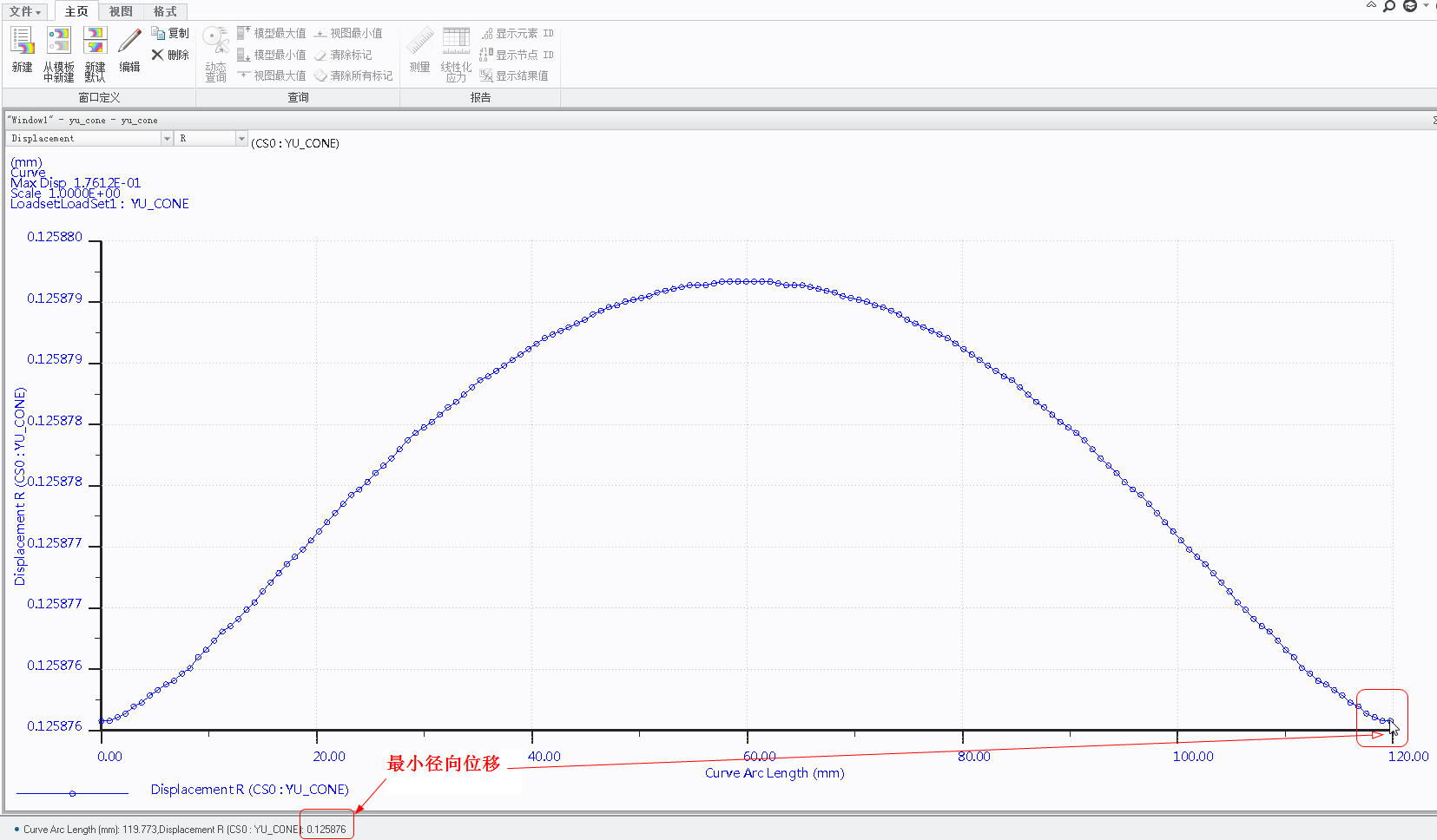Click 显示元素 ID button

click(517, 33)
